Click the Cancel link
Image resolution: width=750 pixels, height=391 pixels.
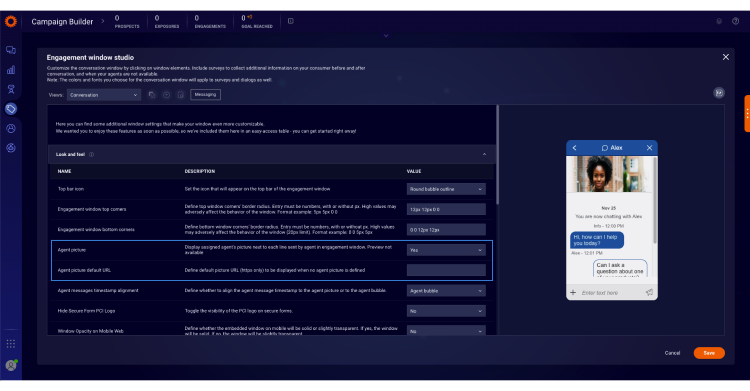(672, 353)
